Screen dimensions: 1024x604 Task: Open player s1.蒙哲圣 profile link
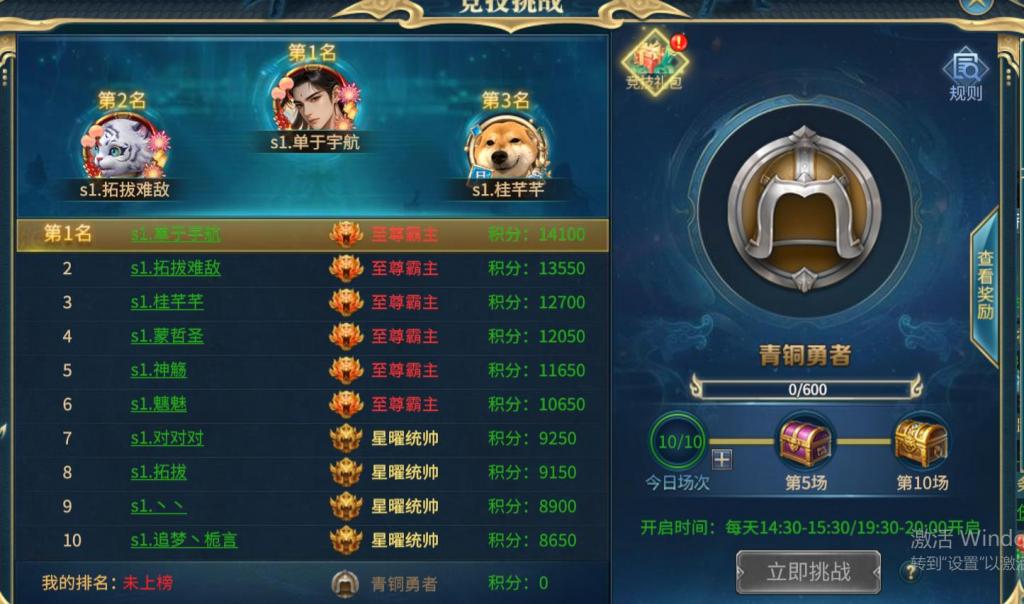[x=167, y=336]
